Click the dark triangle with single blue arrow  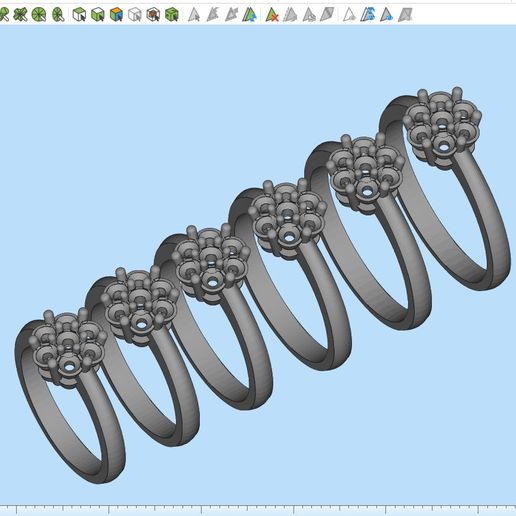coord(386,15)
